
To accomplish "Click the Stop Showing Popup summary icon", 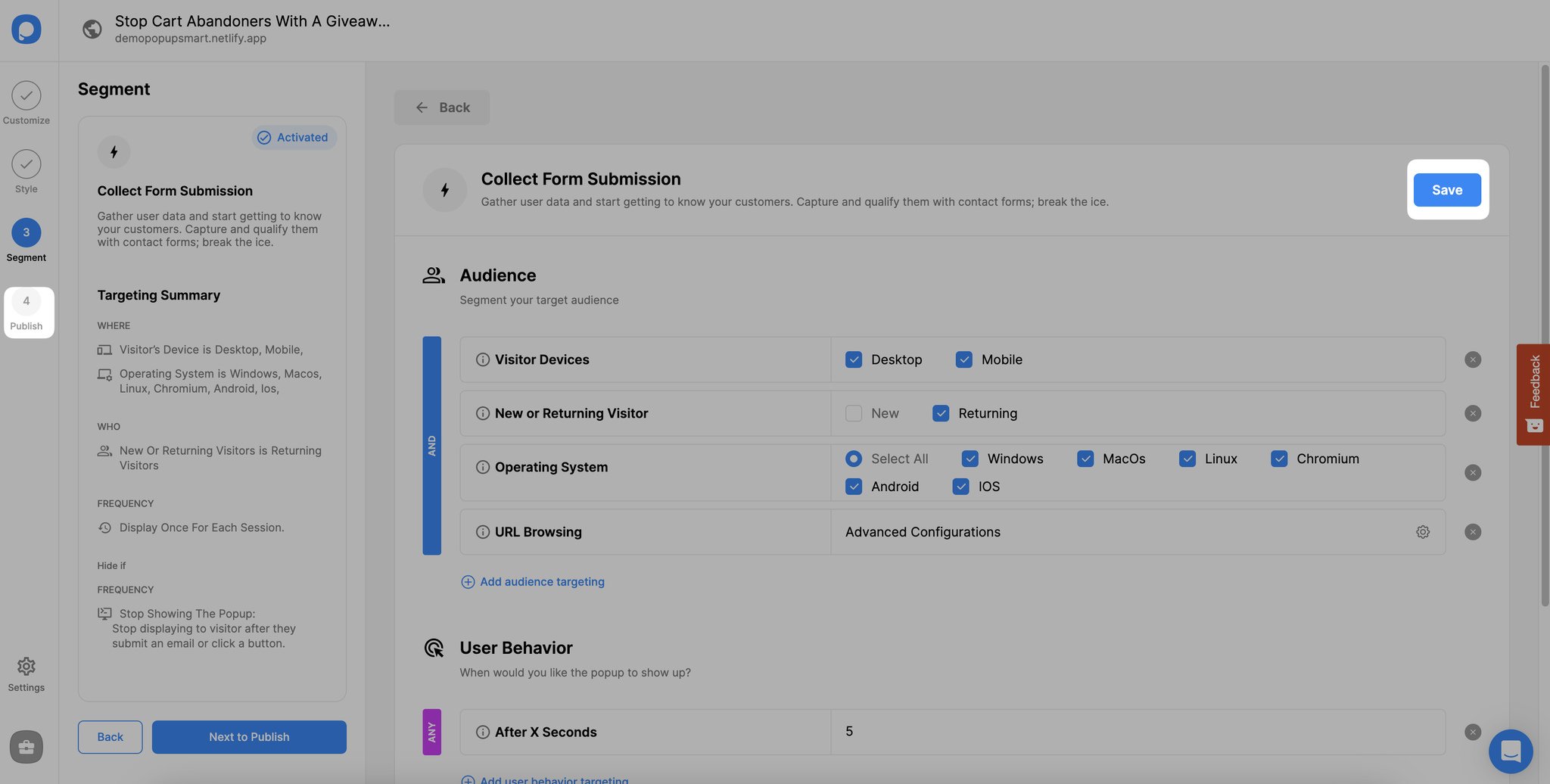I will pos(104,614).
